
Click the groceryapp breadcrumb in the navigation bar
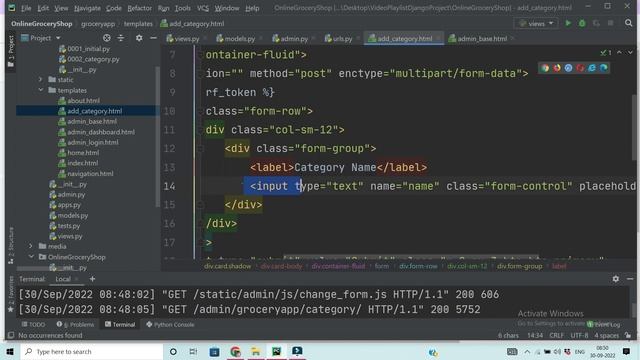tap(98, 24)
